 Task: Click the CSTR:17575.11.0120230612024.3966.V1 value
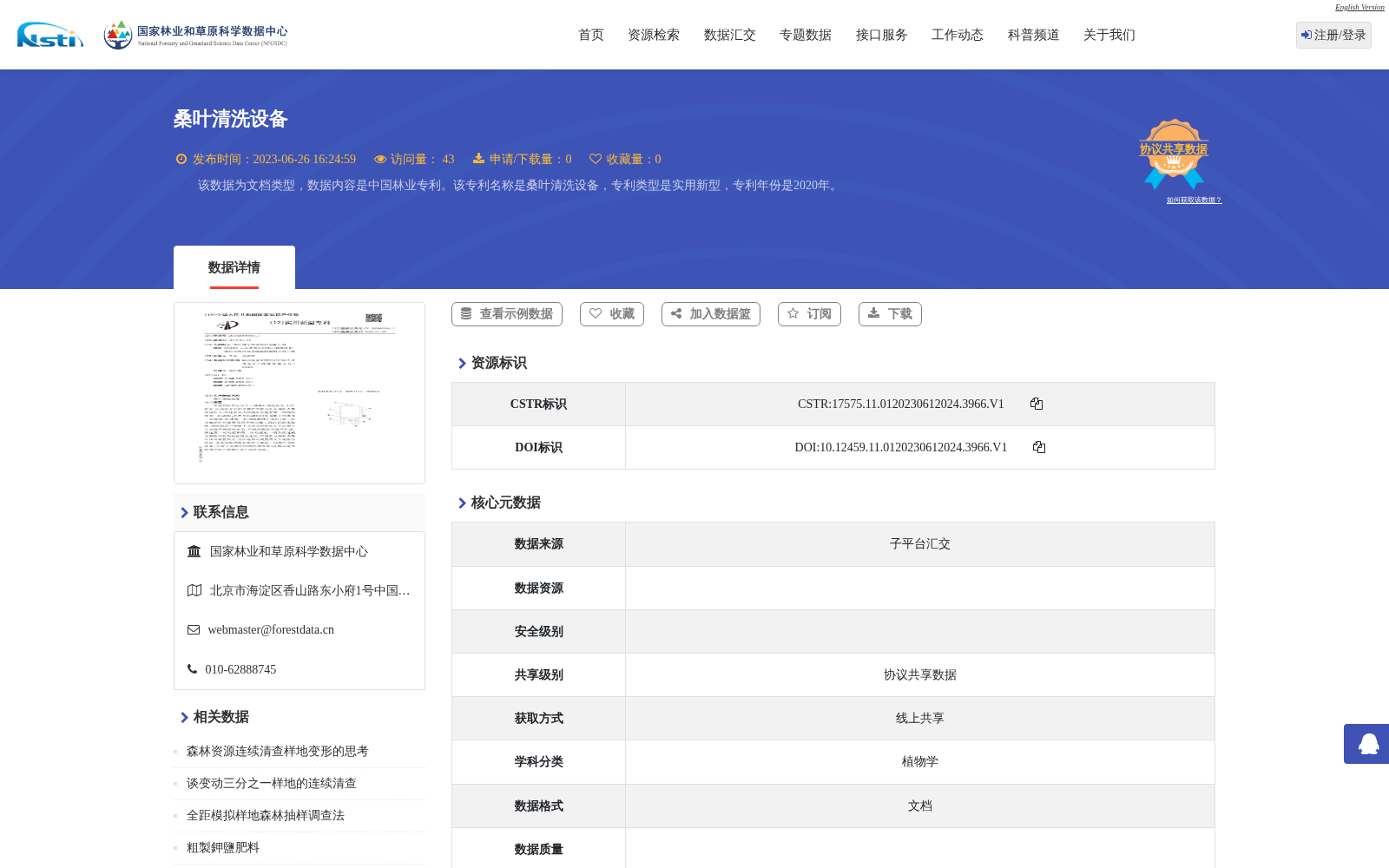(900, 404)
